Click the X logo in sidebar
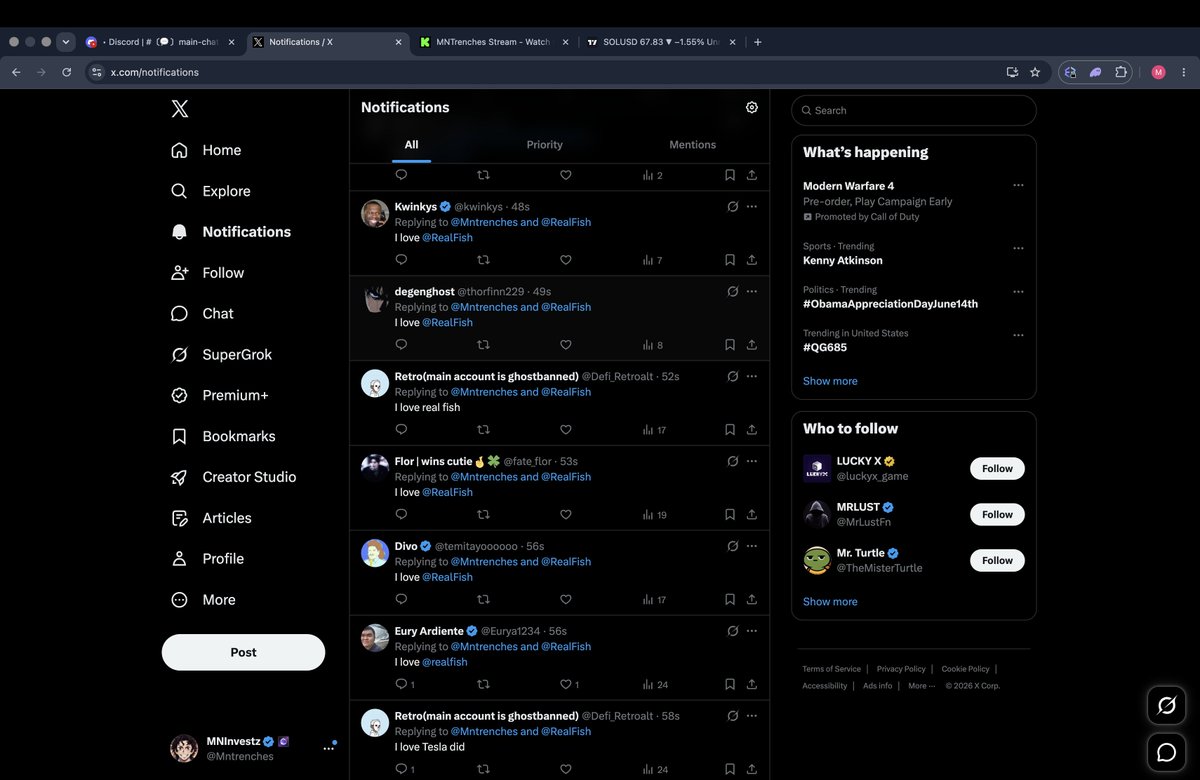 (180, 109)
